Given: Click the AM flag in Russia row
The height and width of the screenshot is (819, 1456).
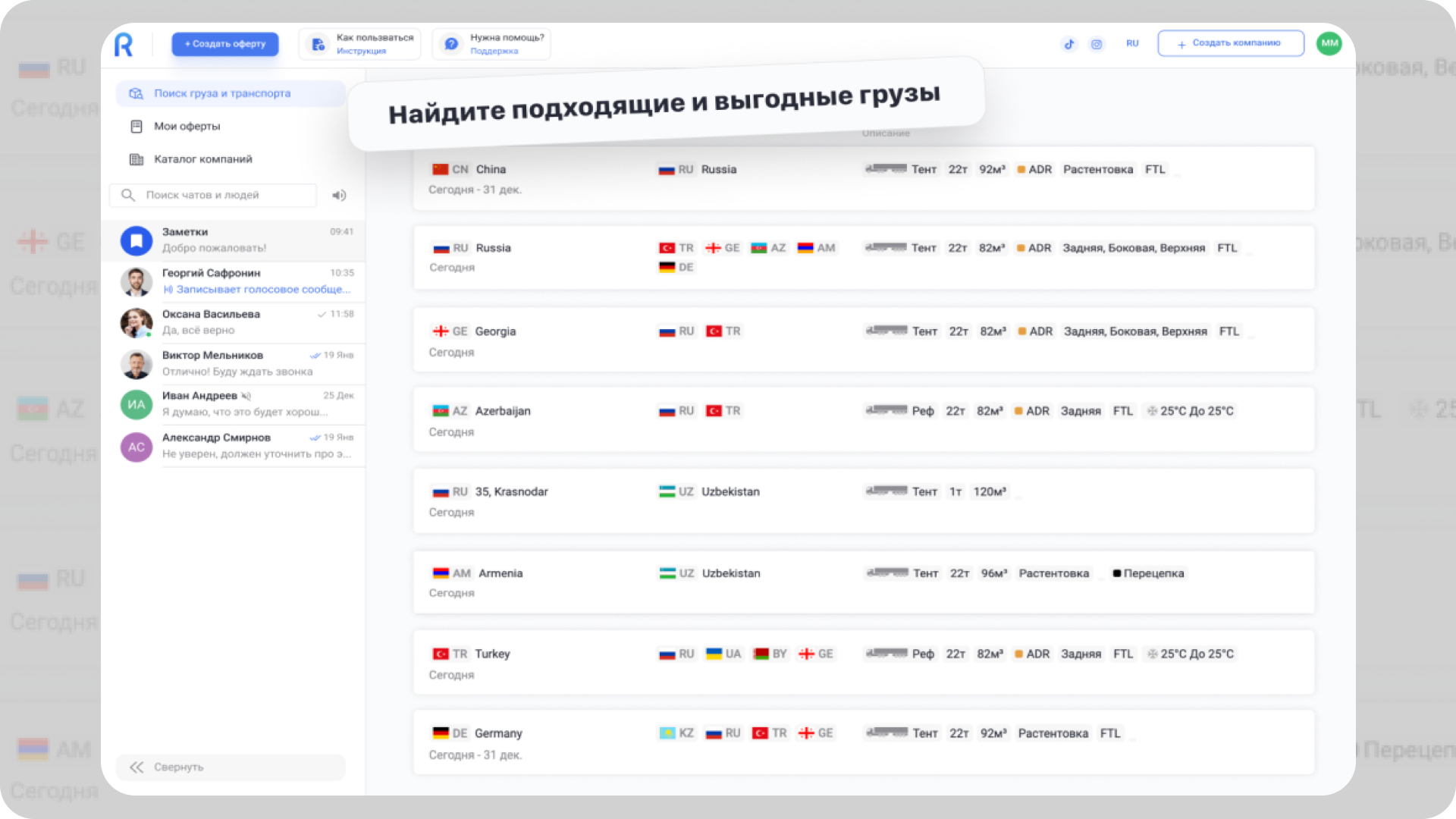Looking at the screenshot, I should tap(805, 248).
